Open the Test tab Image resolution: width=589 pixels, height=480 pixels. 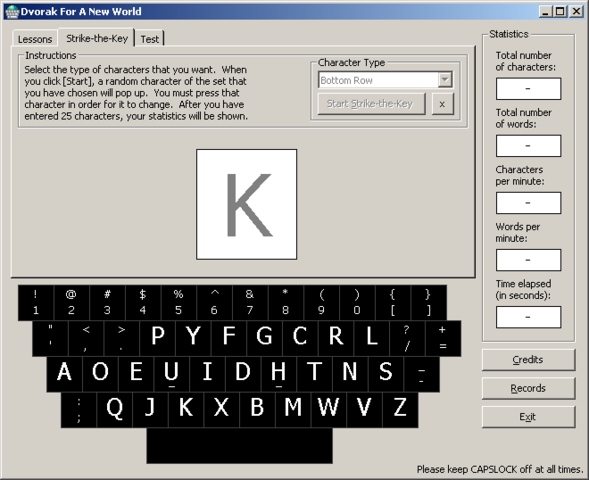tap(150, 39)
